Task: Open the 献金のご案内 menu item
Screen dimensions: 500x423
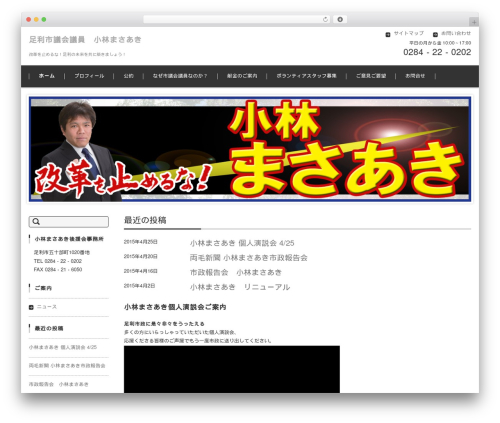Action: (242, 76)
